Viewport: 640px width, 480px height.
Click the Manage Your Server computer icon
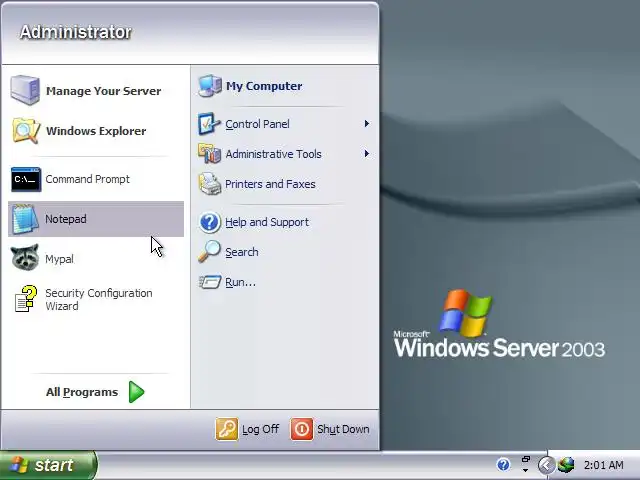click(25, 90)
